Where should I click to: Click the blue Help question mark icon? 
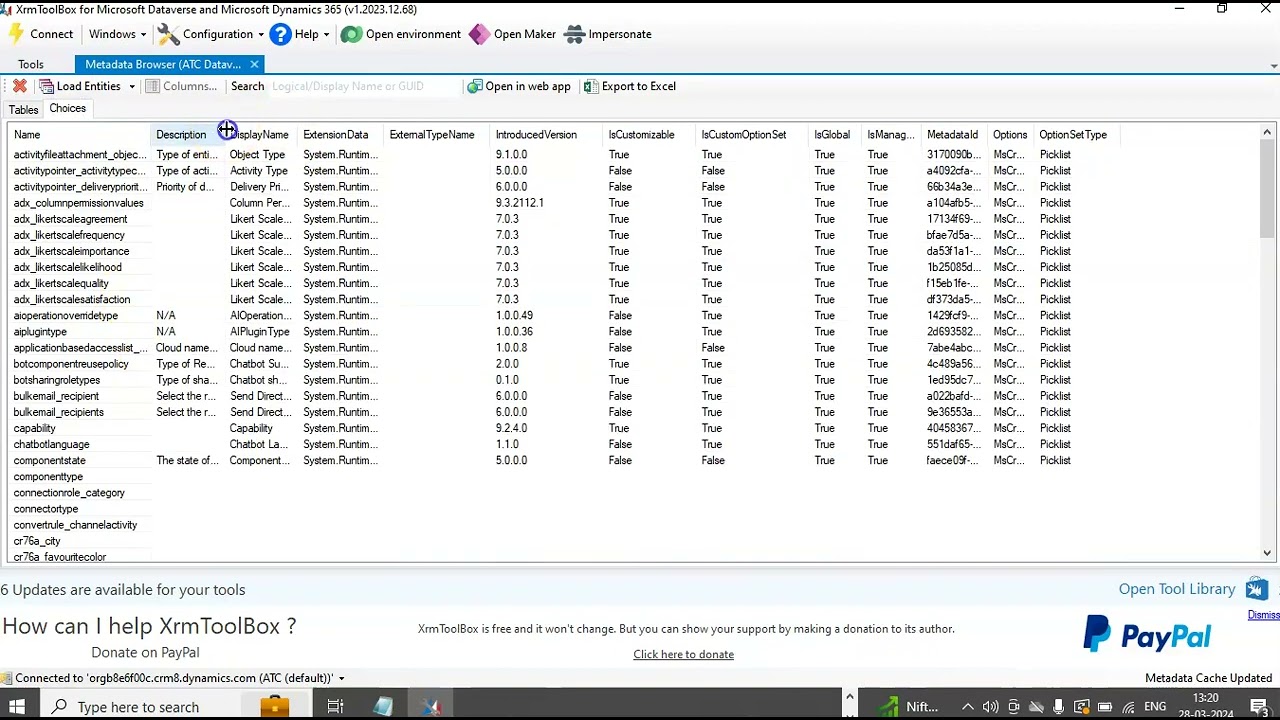tap(280, 34)
